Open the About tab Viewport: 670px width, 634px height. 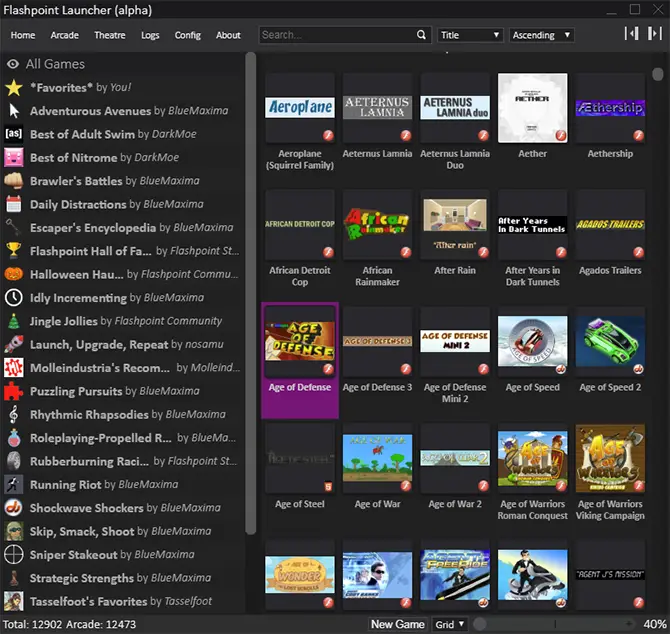pos(228,35)
